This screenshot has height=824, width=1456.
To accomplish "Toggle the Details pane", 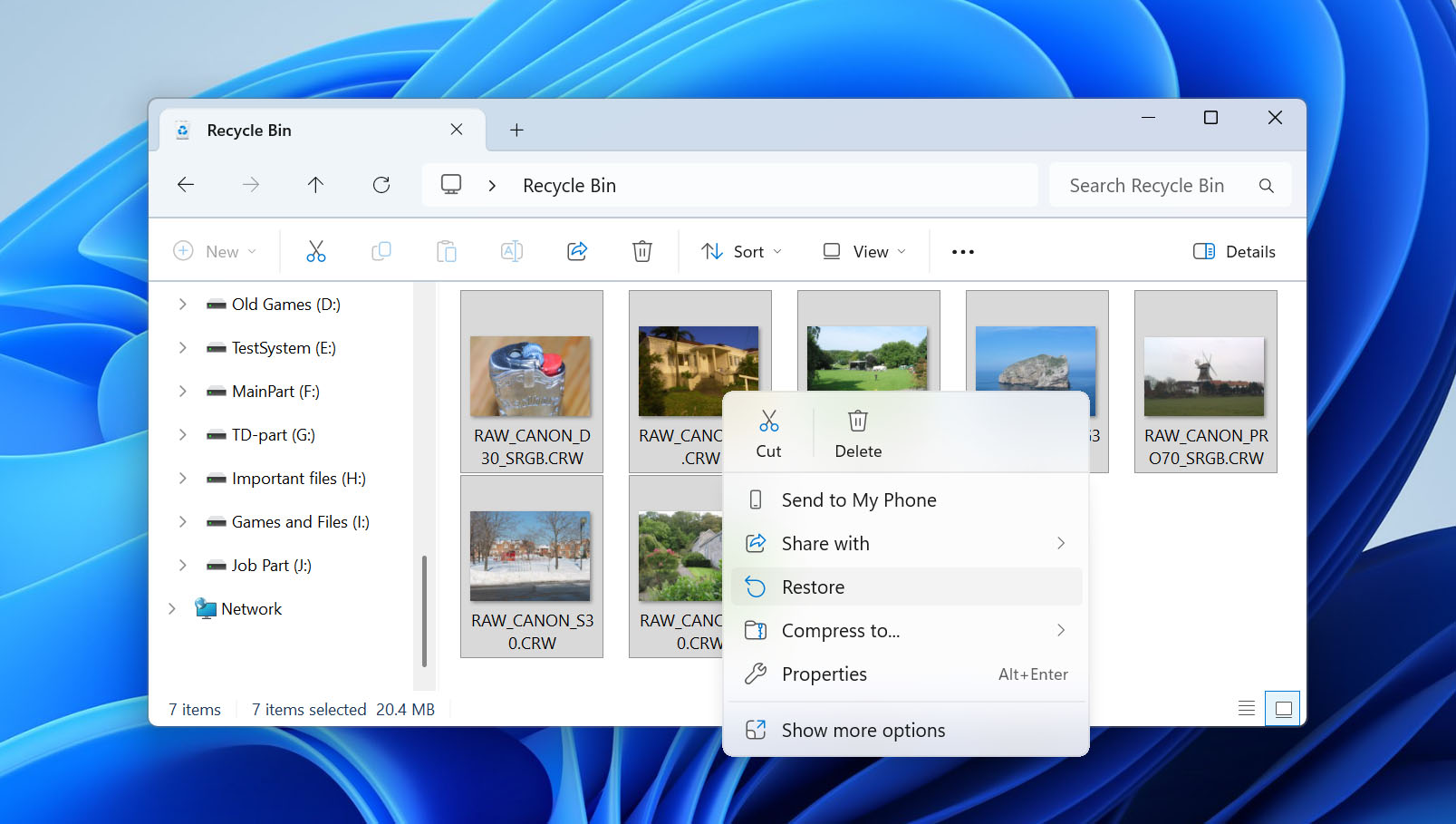I will 1234,251.
